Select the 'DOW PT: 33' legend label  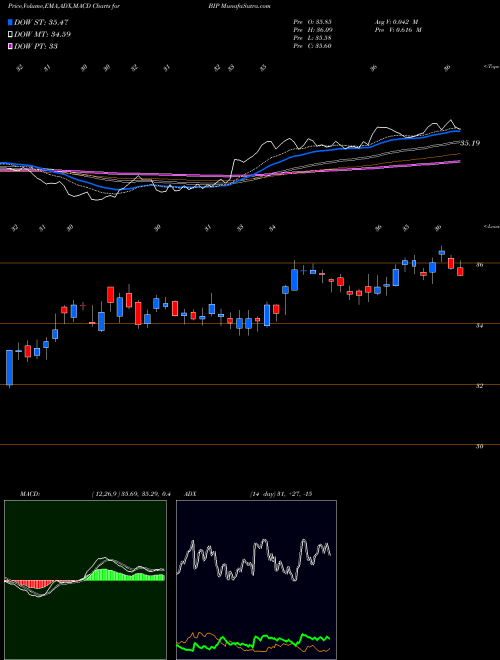tap(36, 46)
